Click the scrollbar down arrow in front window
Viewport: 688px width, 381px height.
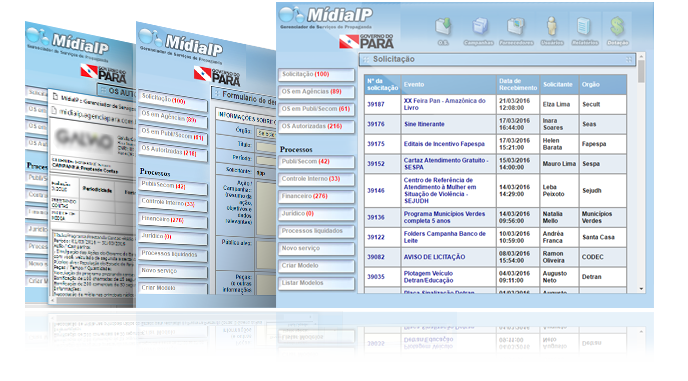pyautogui.click(x=641, y=289)
